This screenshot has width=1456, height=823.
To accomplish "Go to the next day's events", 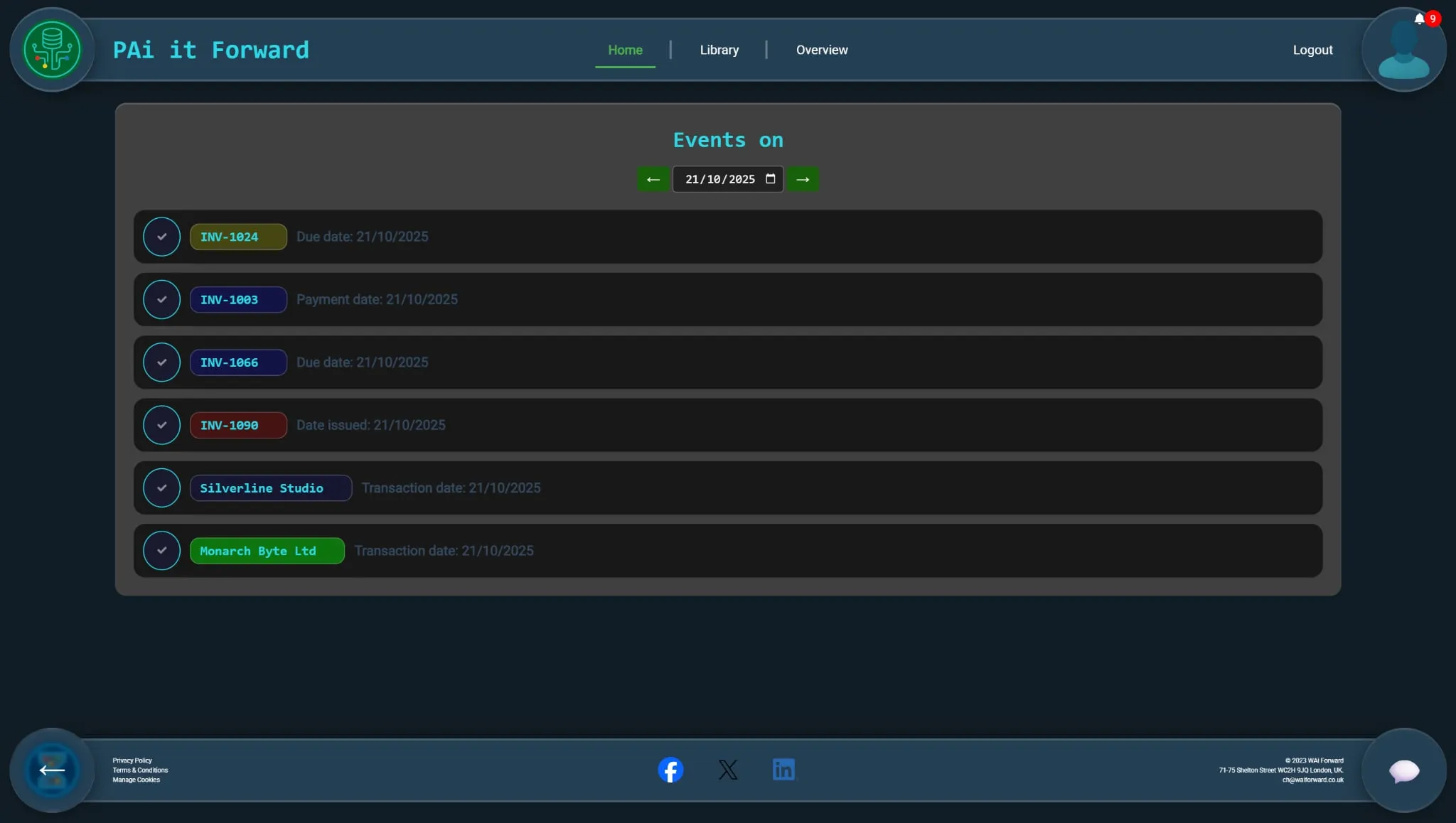I will 803,179.
